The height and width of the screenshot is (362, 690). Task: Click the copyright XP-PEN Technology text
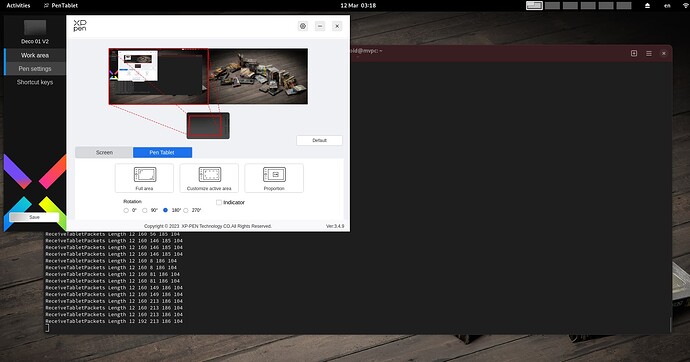click(x=208, y=226)
